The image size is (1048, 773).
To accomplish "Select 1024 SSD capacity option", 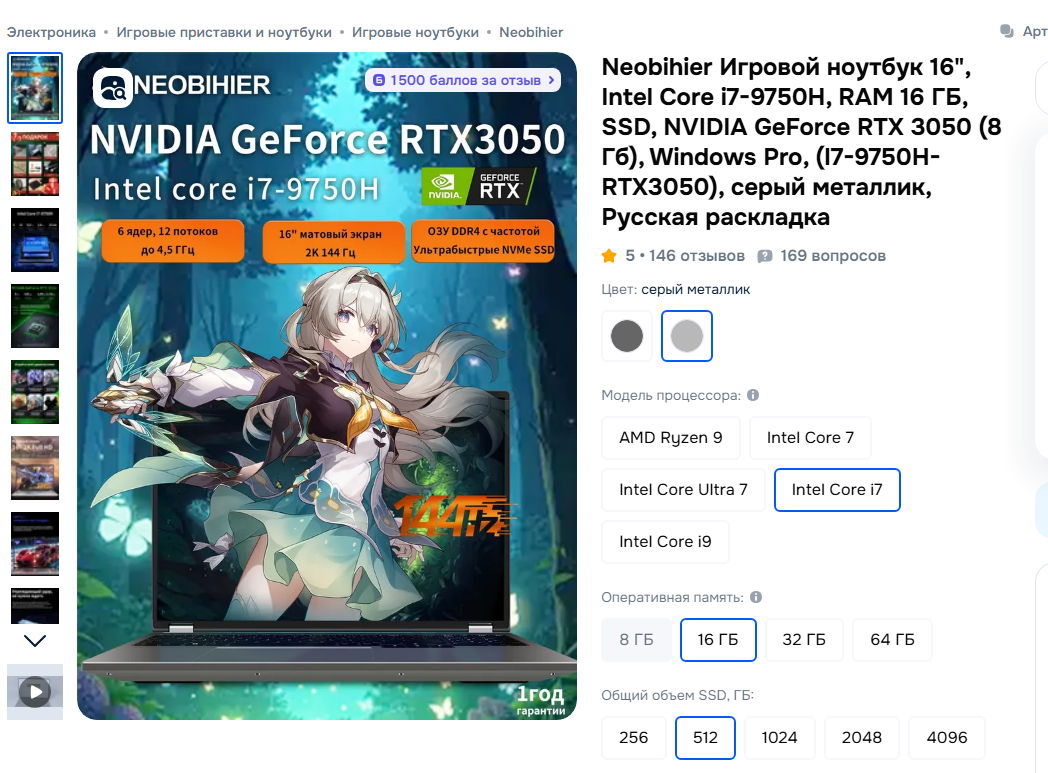I will [x=779, y=738].
